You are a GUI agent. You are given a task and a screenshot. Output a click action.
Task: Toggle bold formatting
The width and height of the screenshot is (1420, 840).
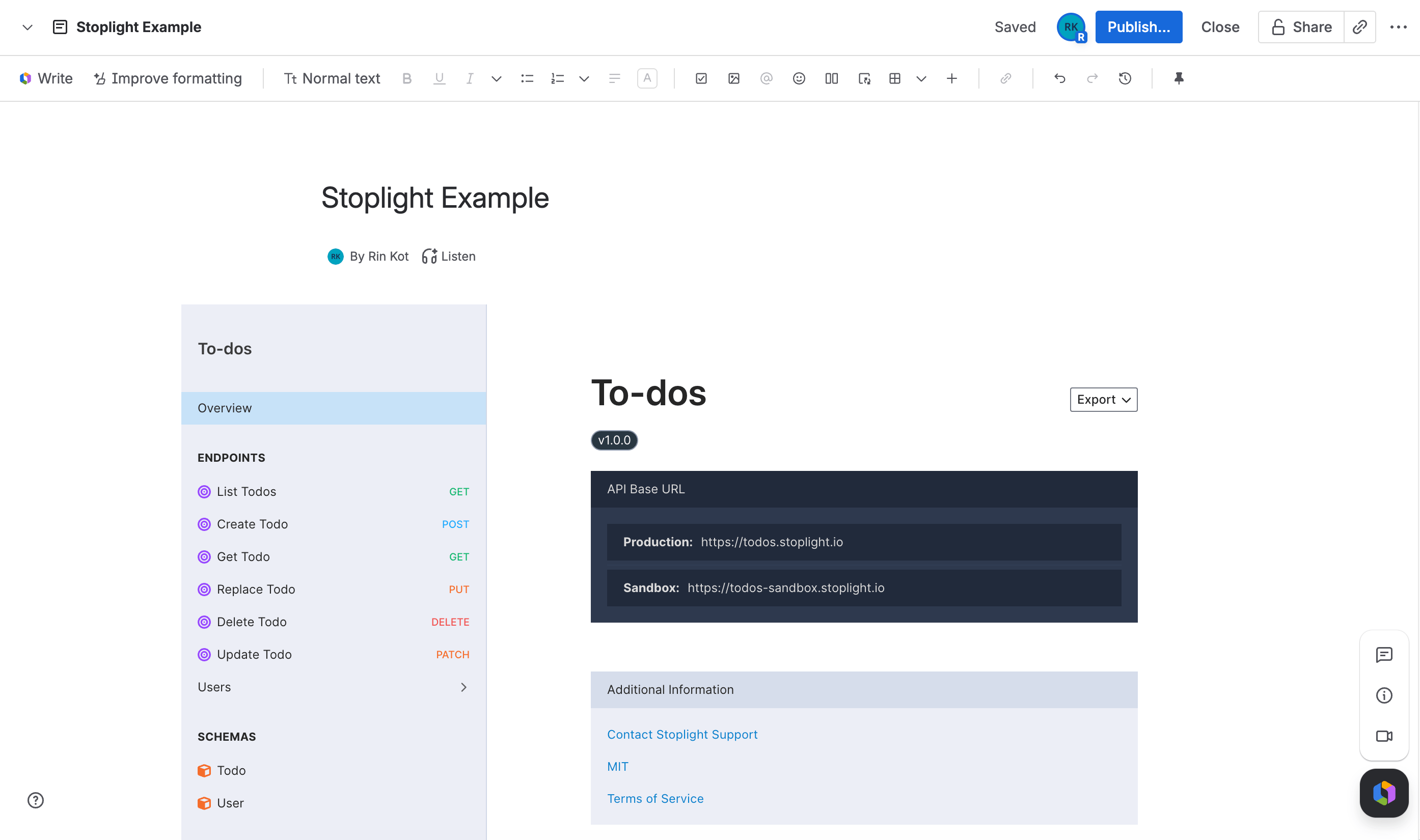[x=406, y=78]
